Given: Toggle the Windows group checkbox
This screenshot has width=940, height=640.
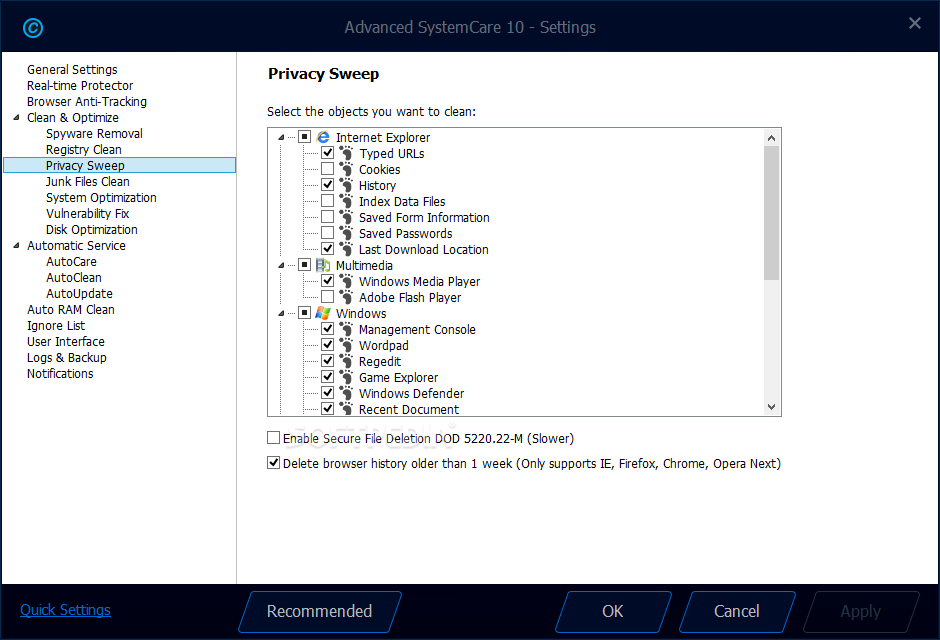Looking at the screenshot, I should (305, 312).
